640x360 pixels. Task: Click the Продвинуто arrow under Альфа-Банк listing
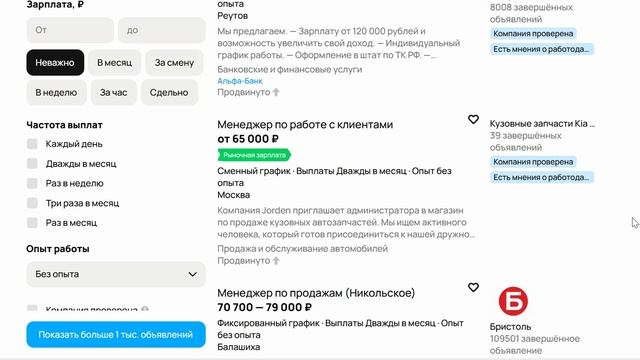(276, 92)
